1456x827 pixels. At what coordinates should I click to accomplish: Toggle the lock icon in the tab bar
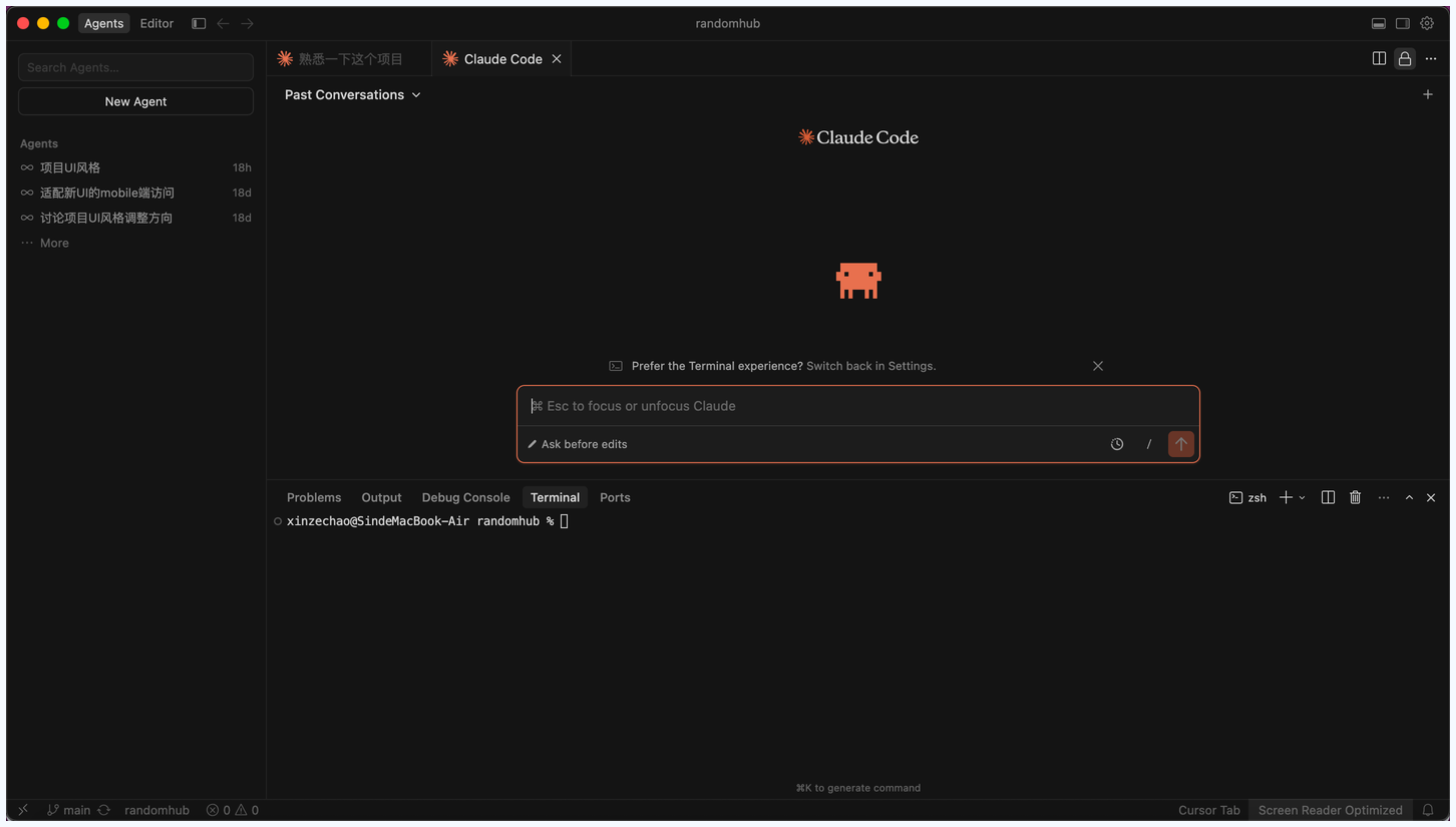1405,59
